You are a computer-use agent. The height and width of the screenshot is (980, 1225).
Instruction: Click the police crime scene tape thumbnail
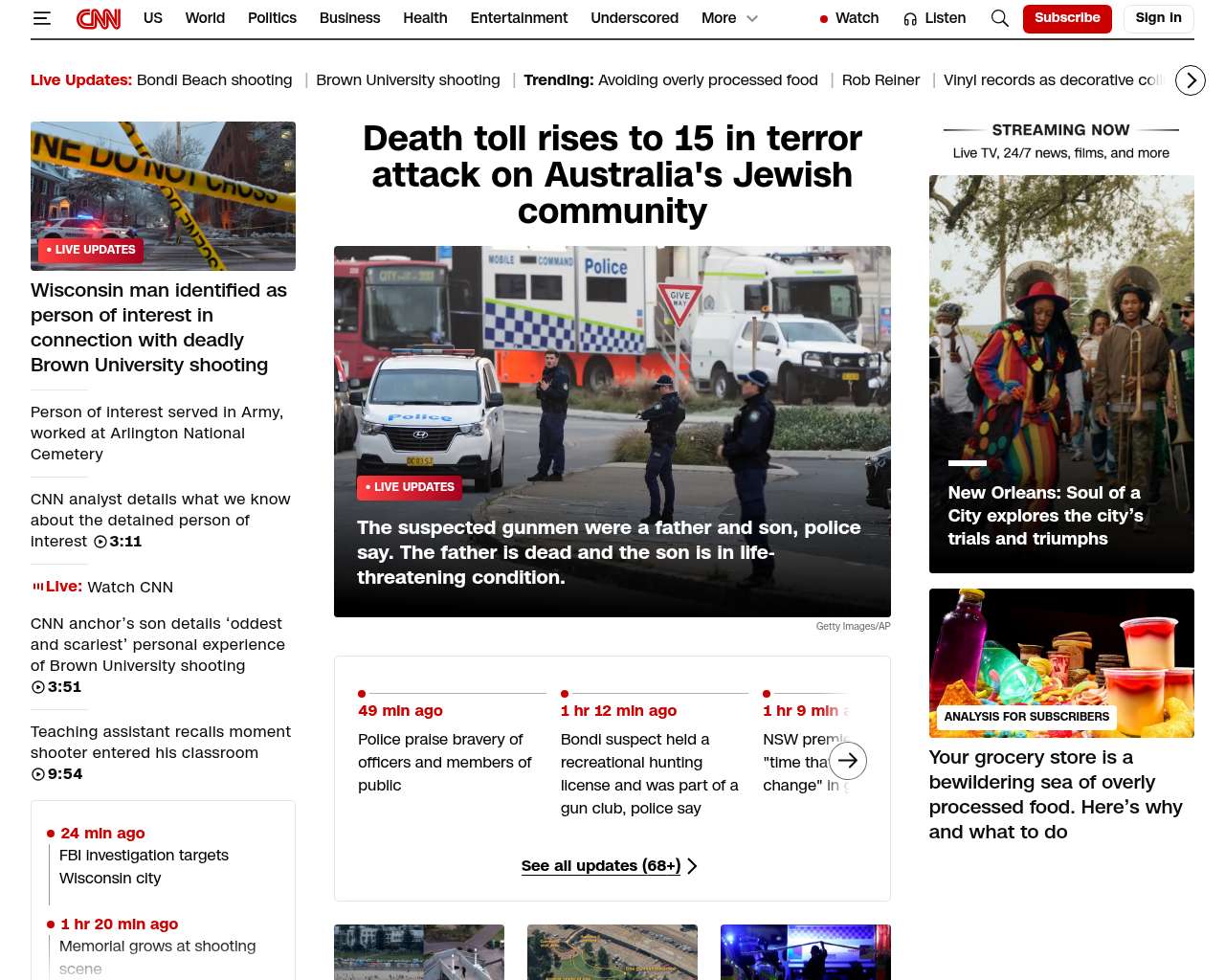pyautogui.click(x=163, y=196)
